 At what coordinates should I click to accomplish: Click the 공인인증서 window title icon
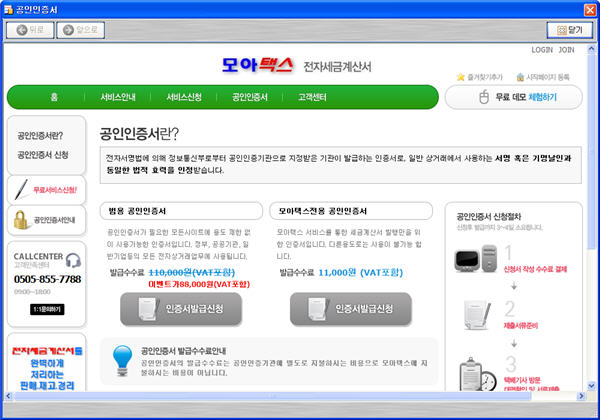8,9
